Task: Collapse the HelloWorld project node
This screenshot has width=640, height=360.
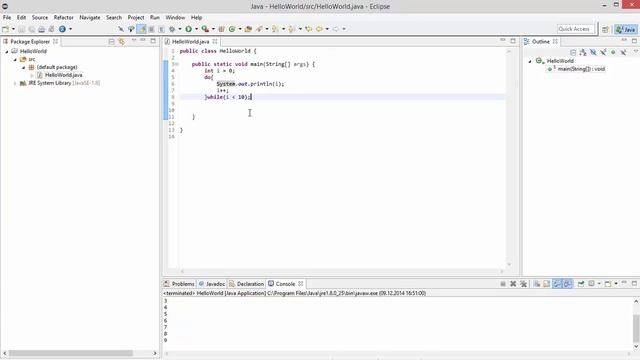Action: point(7,52)
